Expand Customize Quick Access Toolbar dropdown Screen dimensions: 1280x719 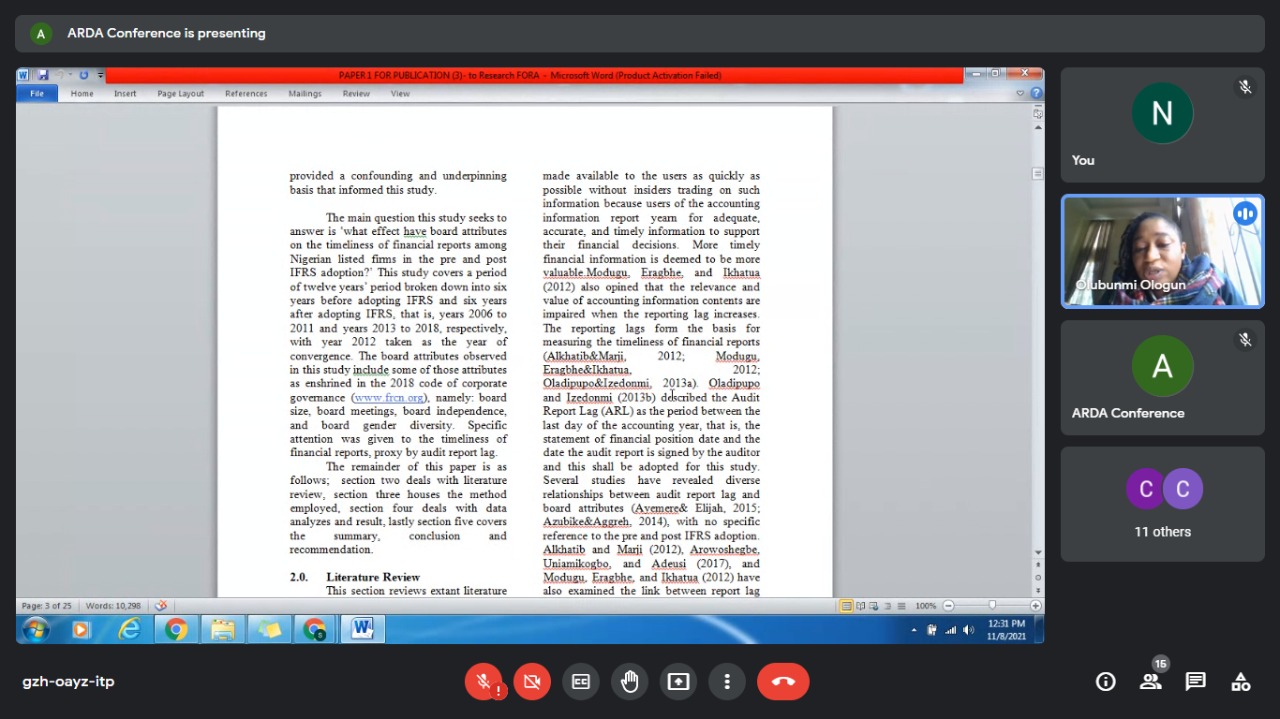[100, 75]
